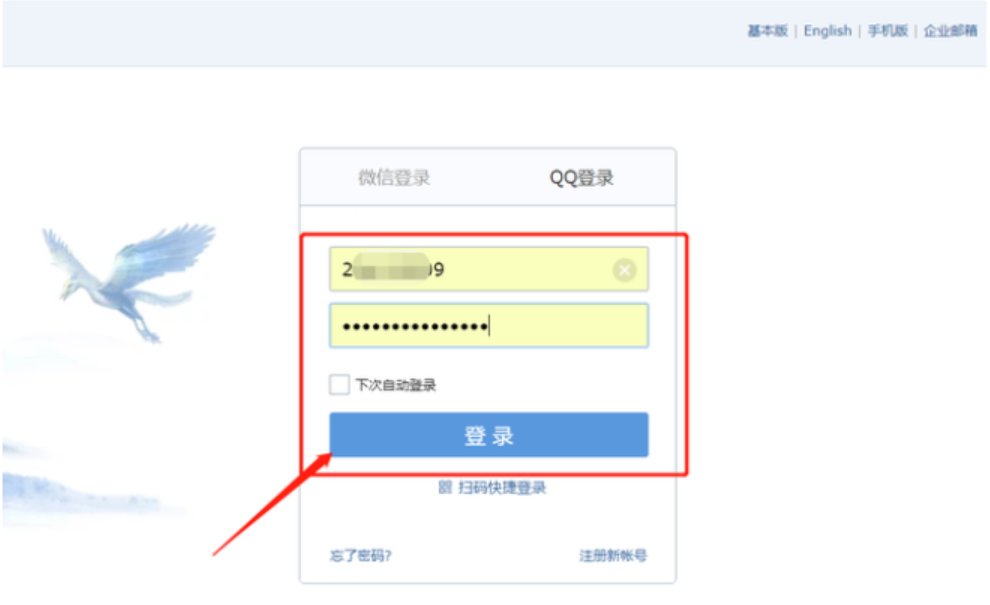Click the partially blurred account number text
The height and width of the screenshot is (605, 990).
coord(393,270)
